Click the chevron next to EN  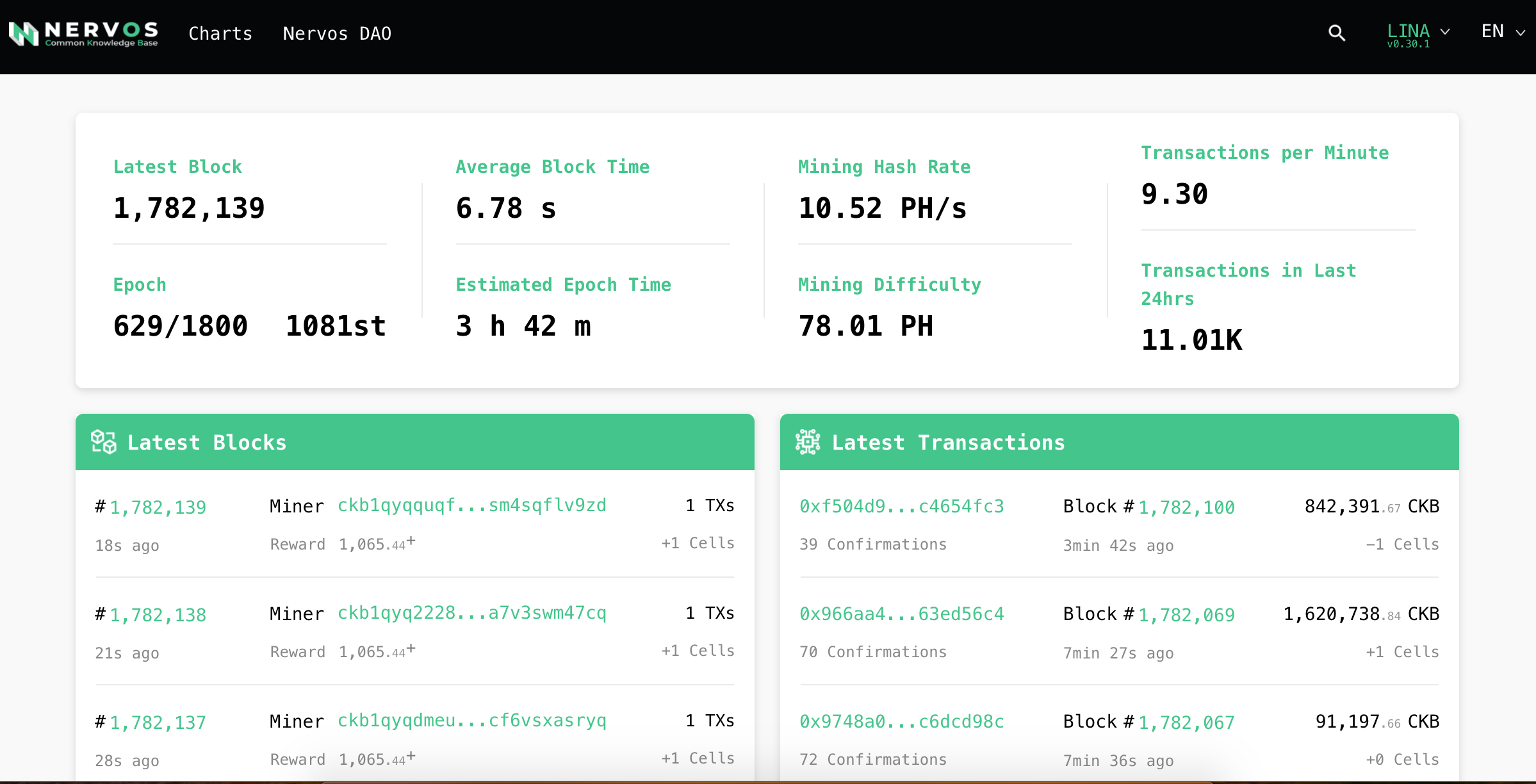(x=1521, y=33)
